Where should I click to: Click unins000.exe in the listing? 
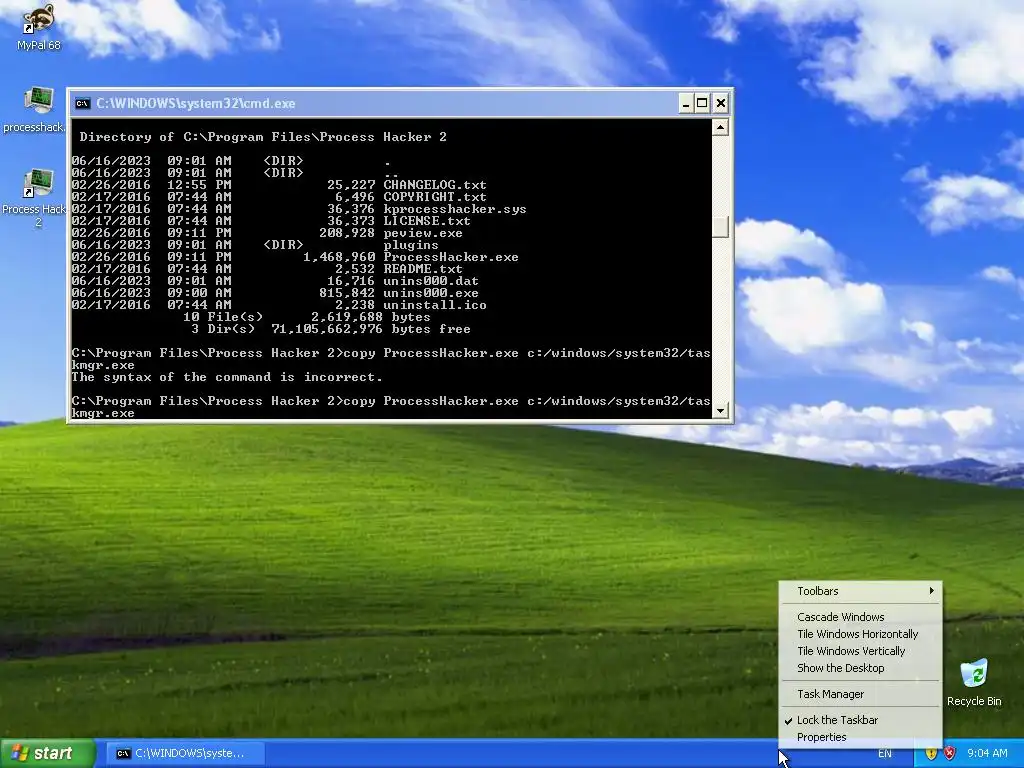point(430,293)
